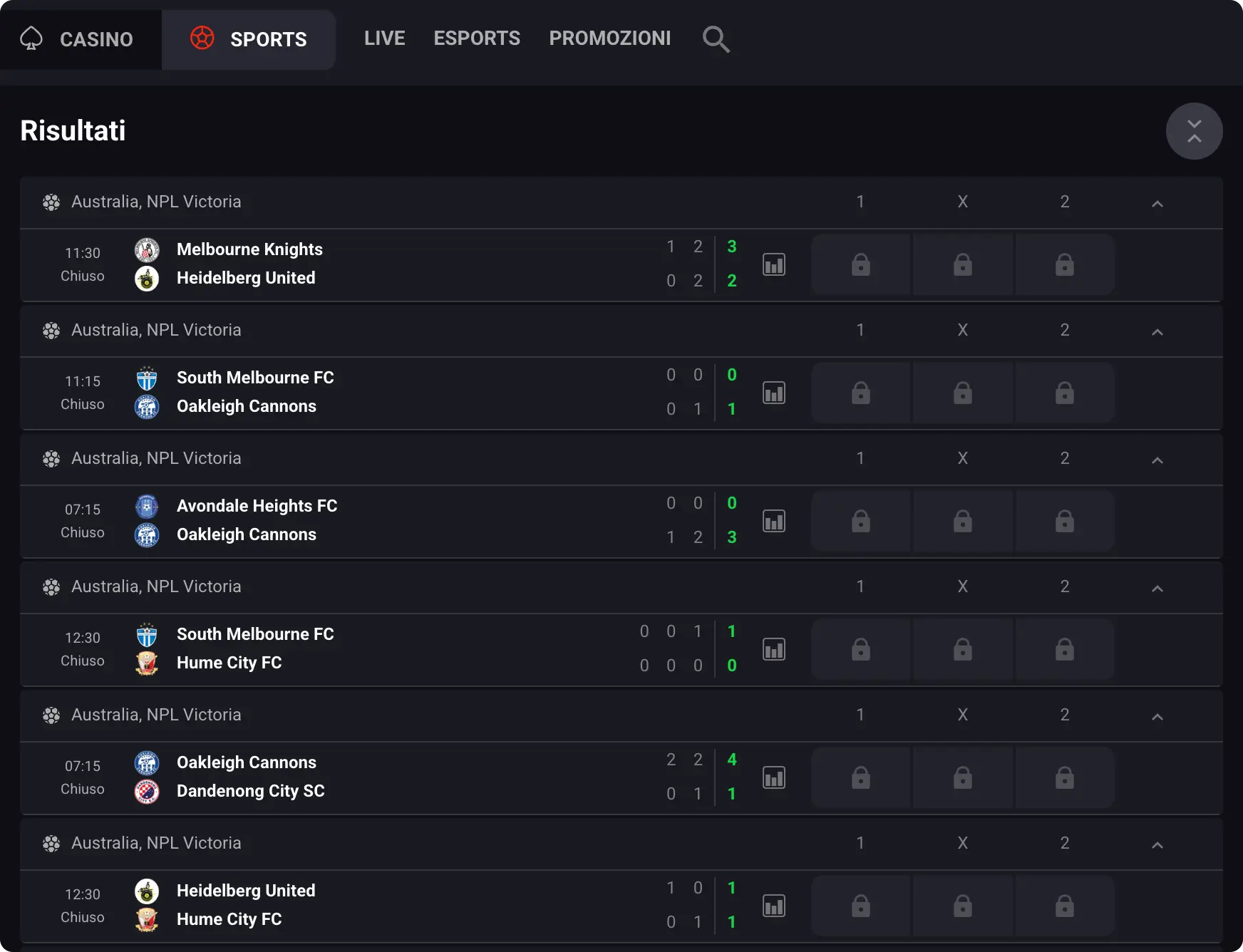Click the Heidelberg United name in the 12:30 match

click(x=246, y=891)
